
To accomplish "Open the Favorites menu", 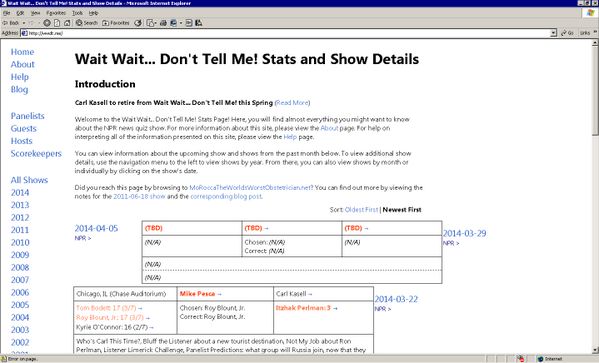I will coord(56,13).
